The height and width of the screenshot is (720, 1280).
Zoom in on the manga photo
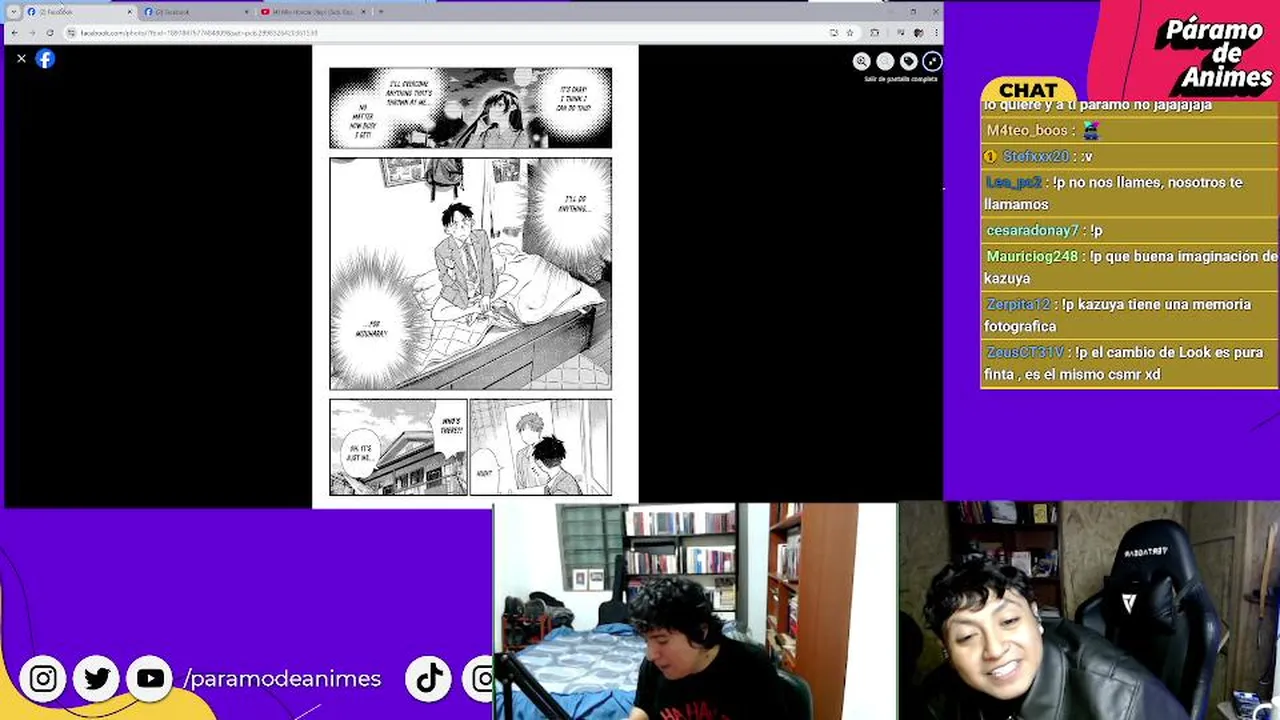pyautogui.click(x=861, y=61)
